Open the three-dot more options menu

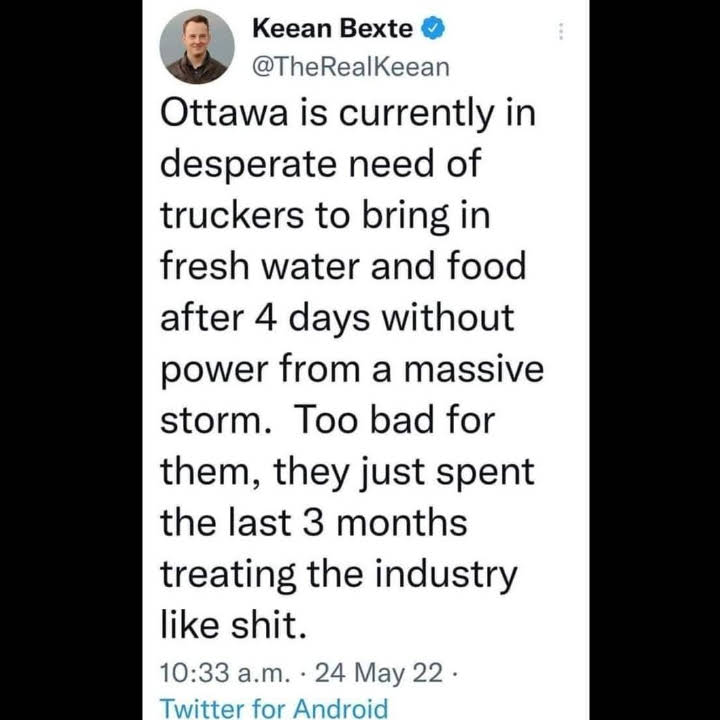560,32
